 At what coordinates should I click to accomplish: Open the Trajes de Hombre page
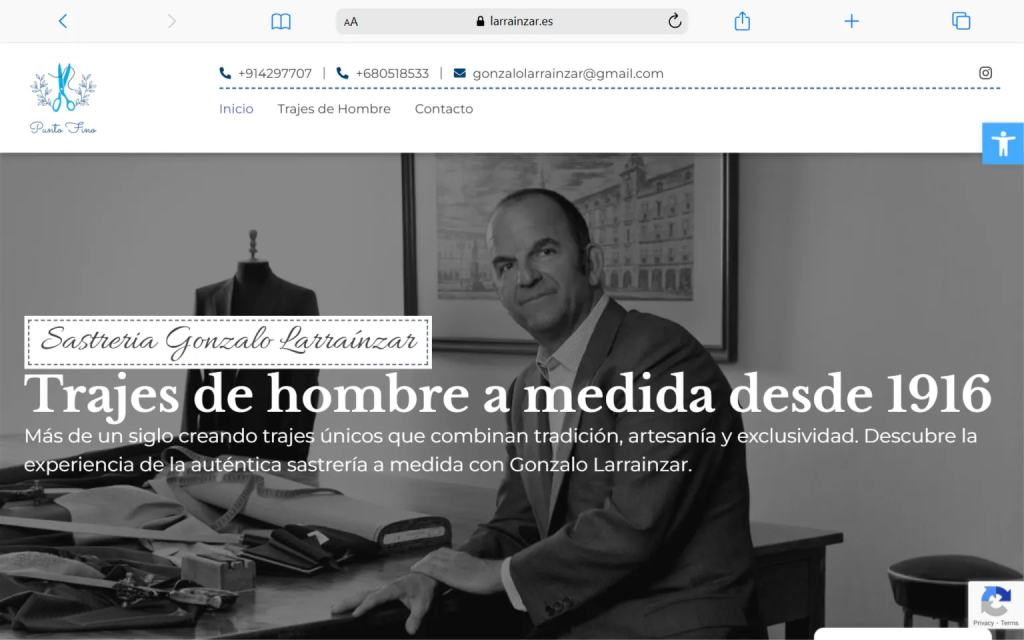tap(334, 109)
